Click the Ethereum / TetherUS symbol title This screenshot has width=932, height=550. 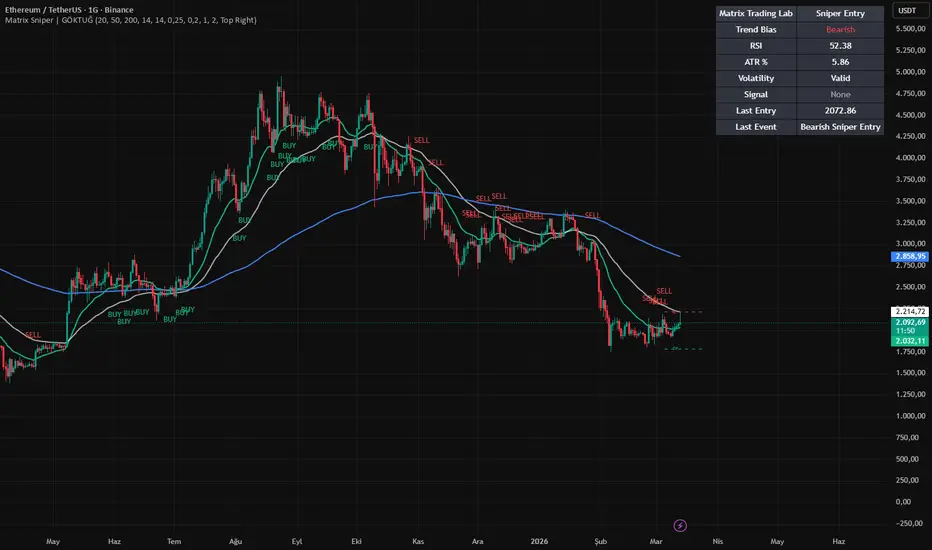69,10
